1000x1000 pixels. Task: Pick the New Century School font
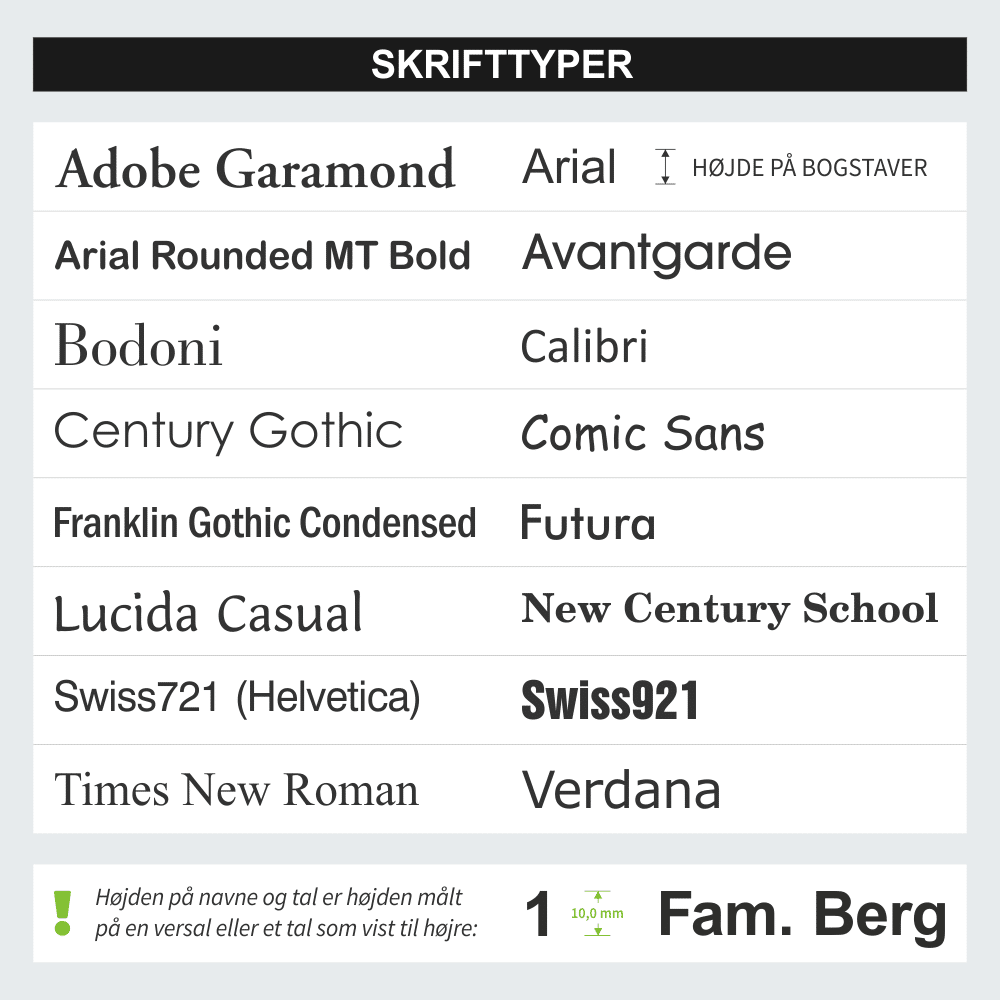[729, 609]
